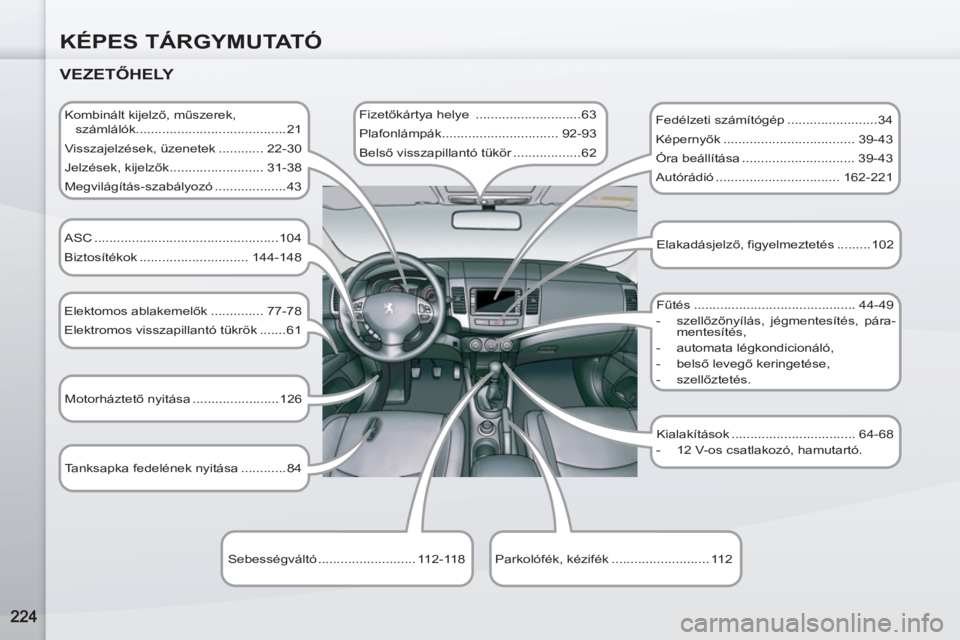The height and width of the screenshot is (640, 960).
Task: Click the rear-view mirror in the illustration
Action: (486, 220)
